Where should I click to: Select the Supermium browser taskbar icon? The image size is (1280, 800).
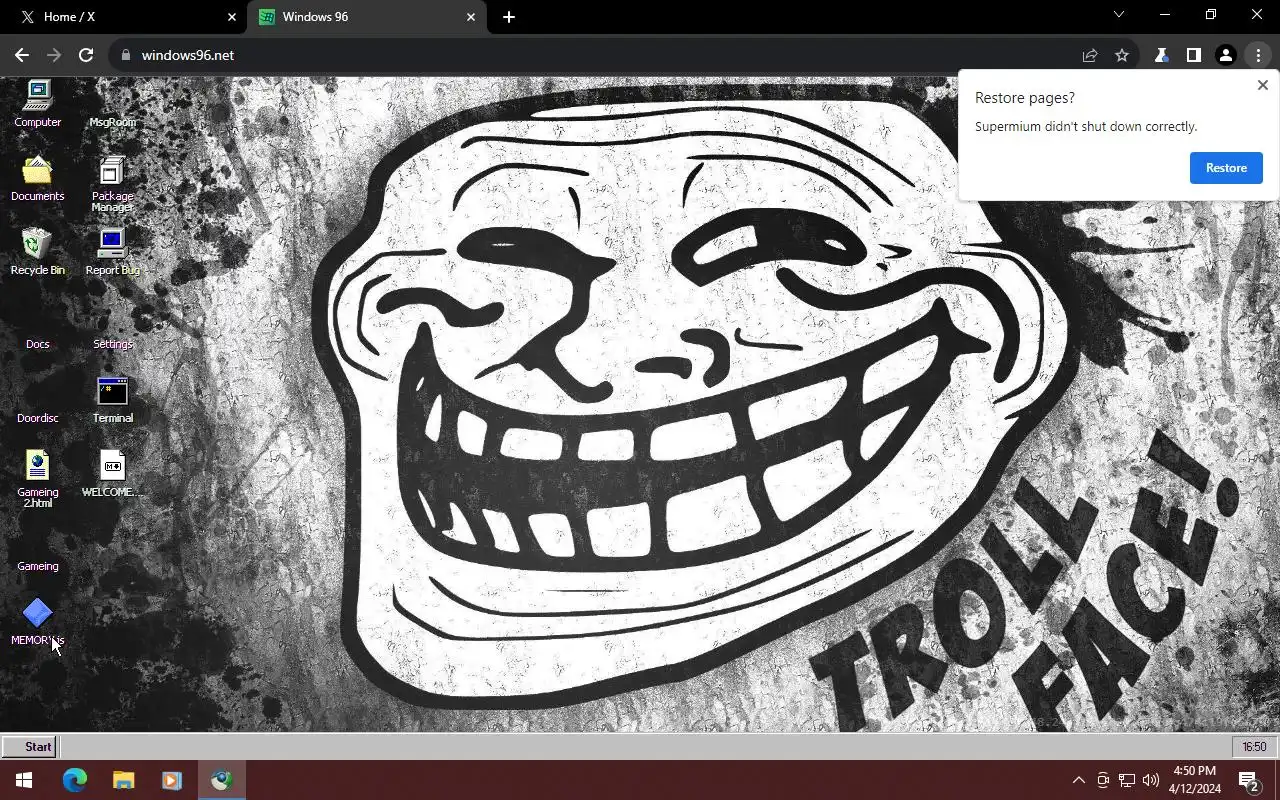[x=221, y=780]
